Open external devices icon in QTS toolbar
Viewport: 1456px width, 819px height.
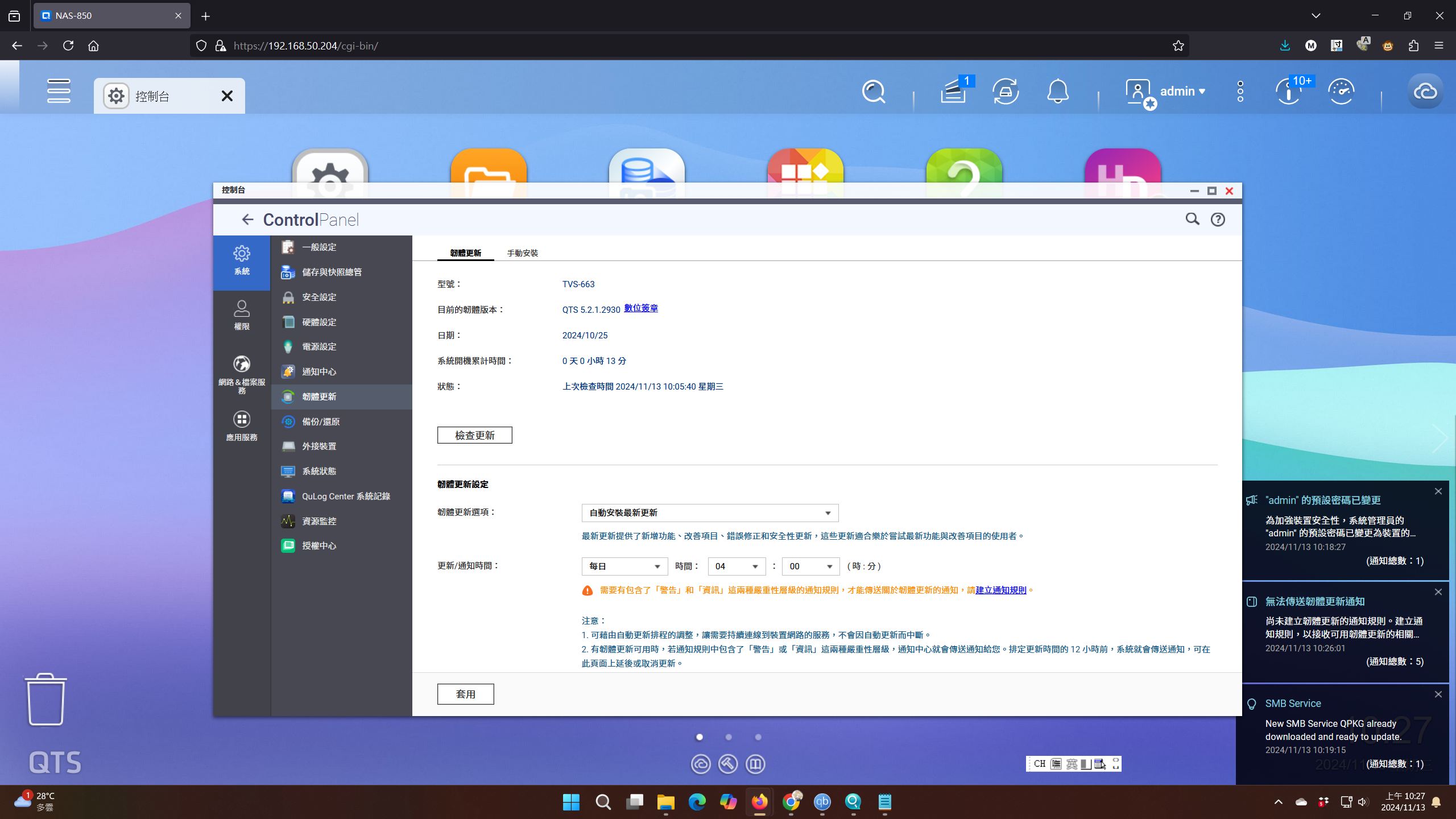1006,92
